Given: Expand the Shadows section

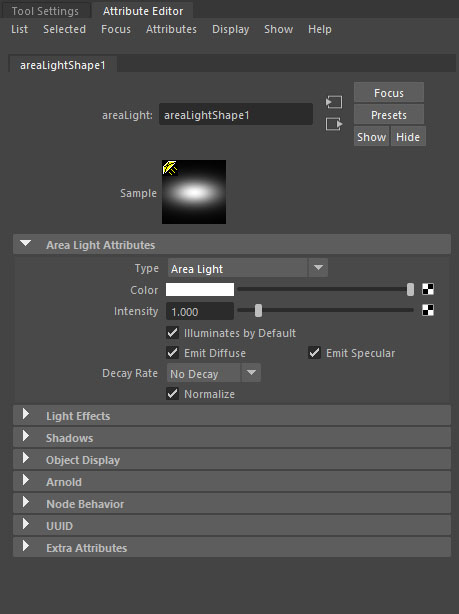Looking at the screenshot, I should point(232,438).
